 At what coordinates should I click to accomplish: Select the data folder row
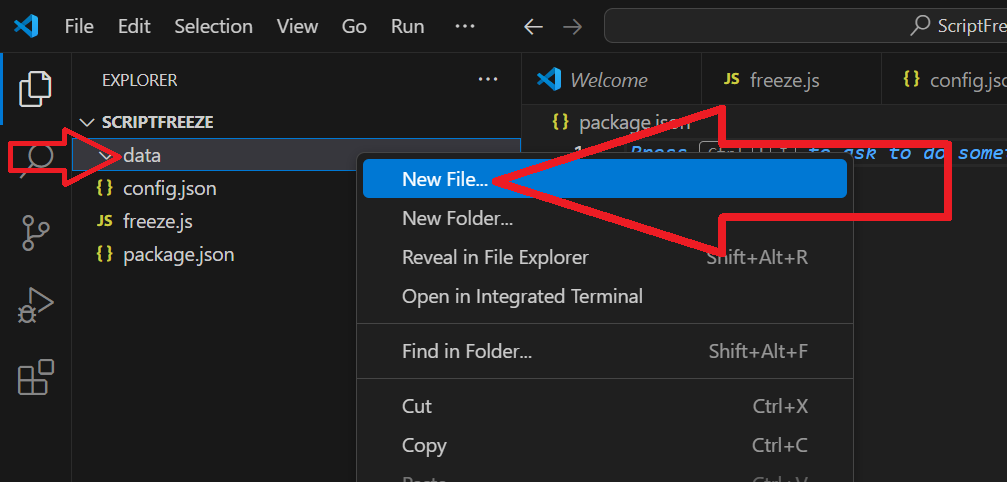coord(297,155)
